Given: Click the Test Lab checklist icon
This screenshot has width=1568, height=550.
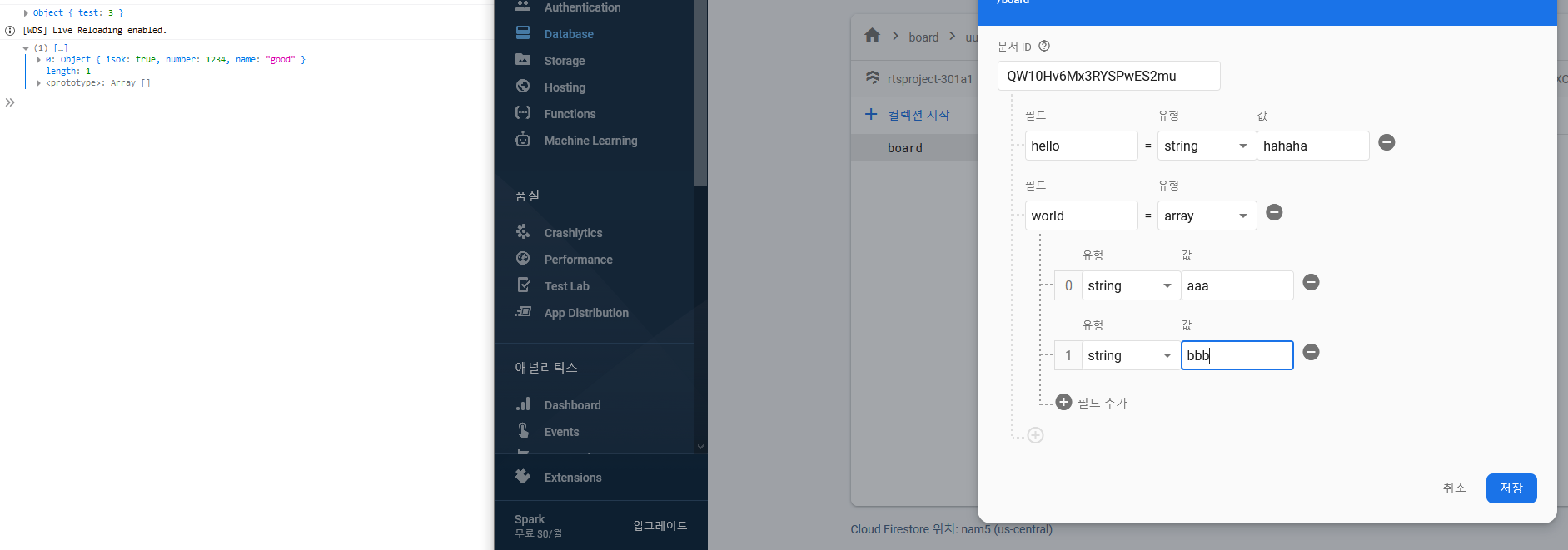Looking at the screenshot, I should [x=523, y=285].
